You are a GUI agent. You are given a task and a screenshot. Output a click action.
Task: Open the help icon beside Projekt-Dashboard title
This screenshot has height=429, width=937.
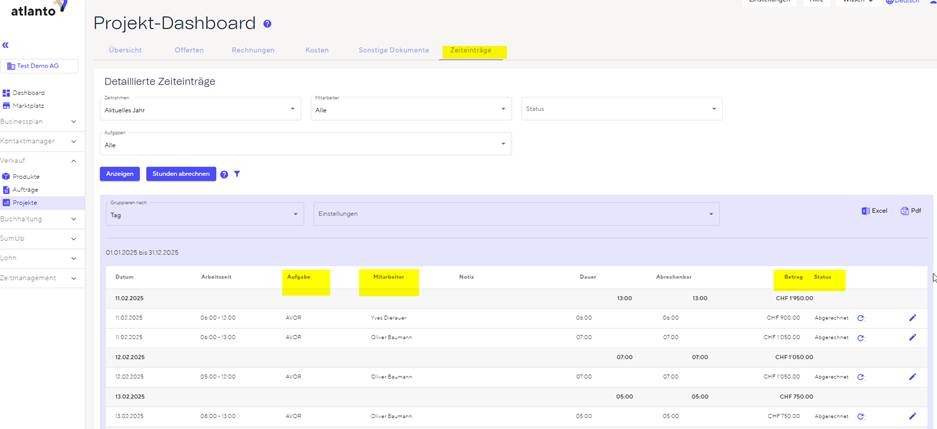coord(267,24)
